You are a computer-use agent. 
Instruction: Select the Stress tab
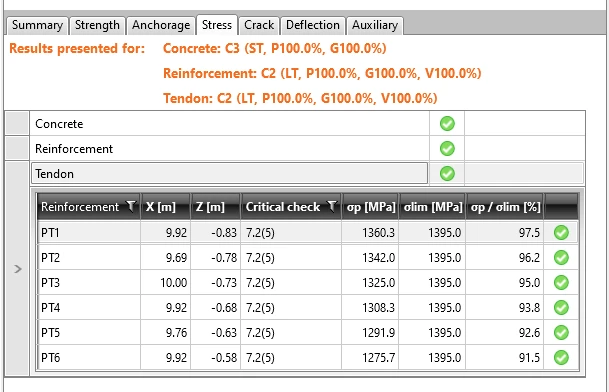(x=217, y=25)
